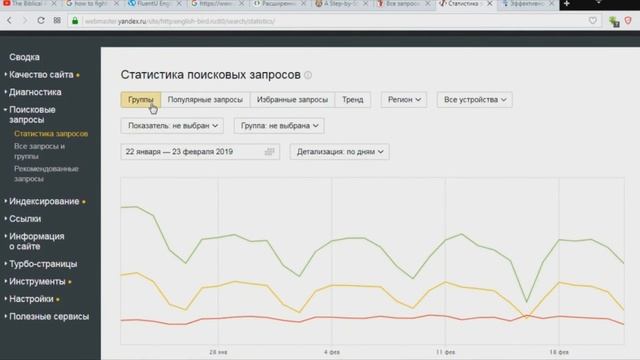Image resolution: width=640 pixels, height=360 pixels.
Task: Expand 'Инструменты' sidebar section
Action: click(x=37, y=282)
